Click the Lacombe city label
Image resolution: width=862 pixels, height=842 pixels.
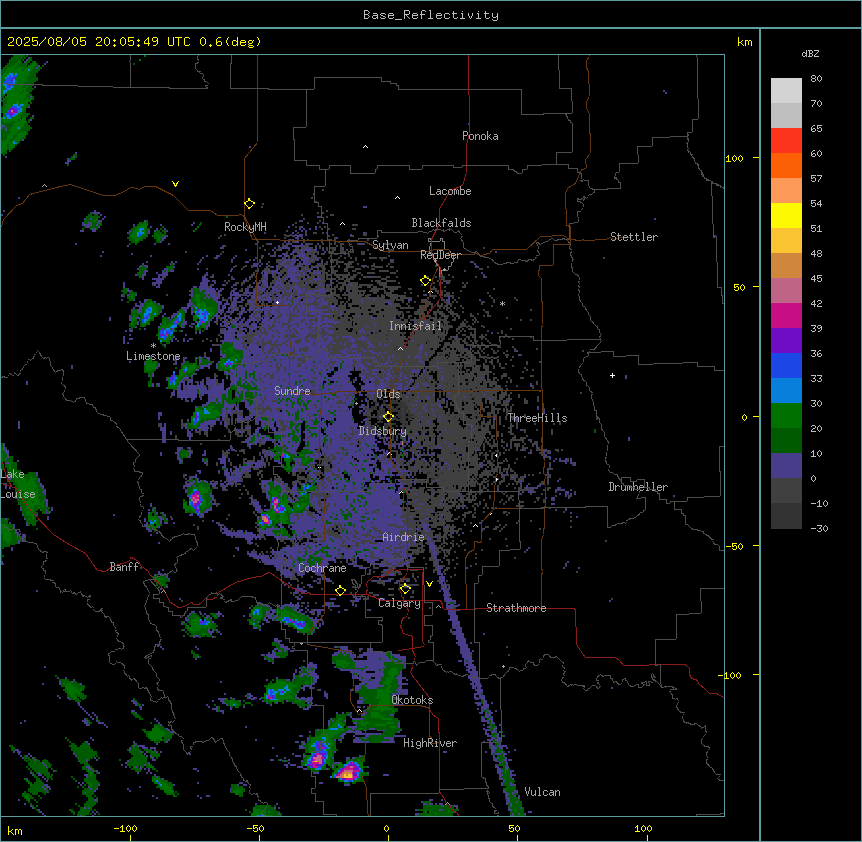[450, 191]
